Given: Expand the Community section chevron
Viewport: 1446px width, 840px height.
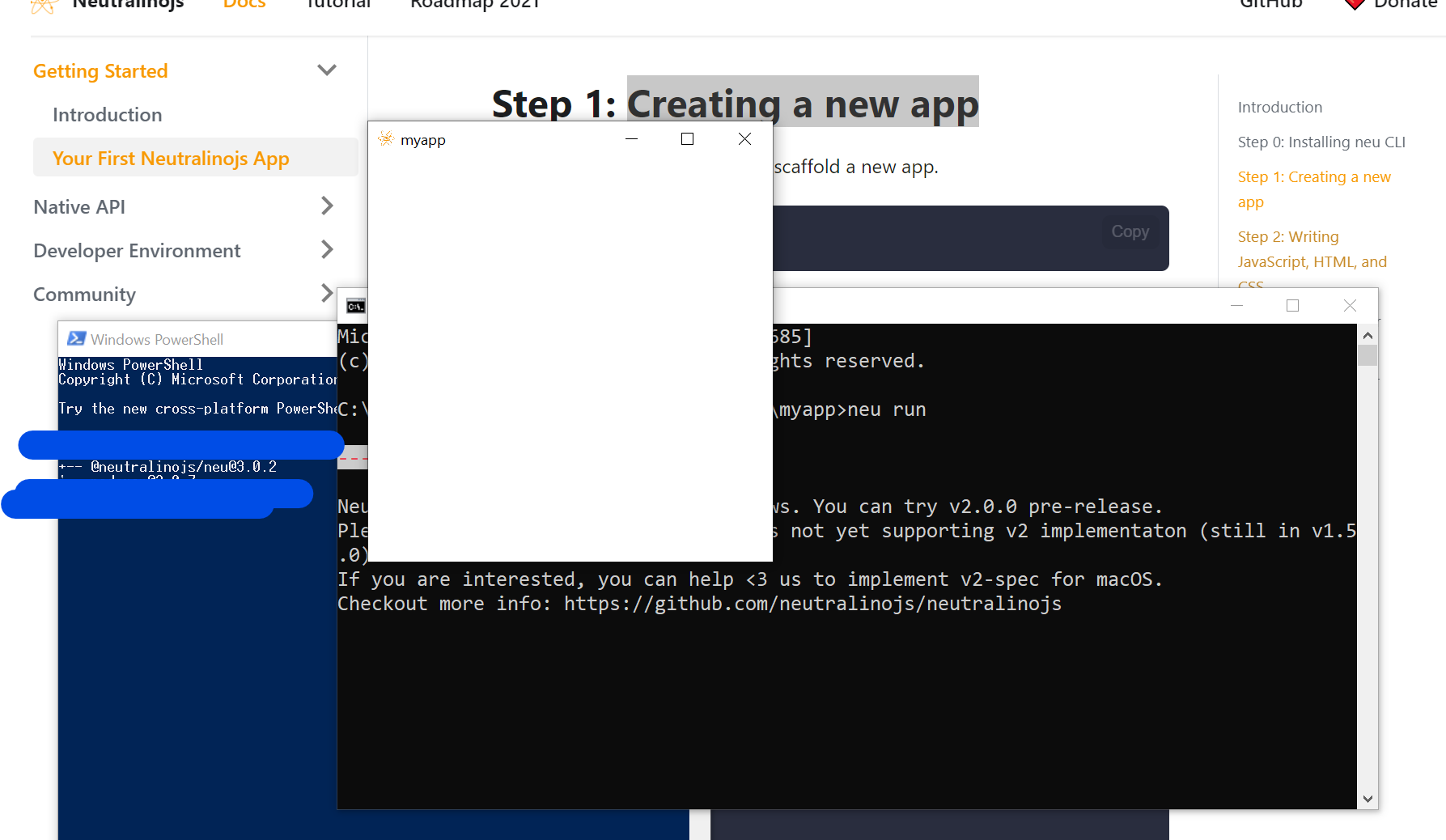Looking at the screenshot, I should (x=327, y=293).
